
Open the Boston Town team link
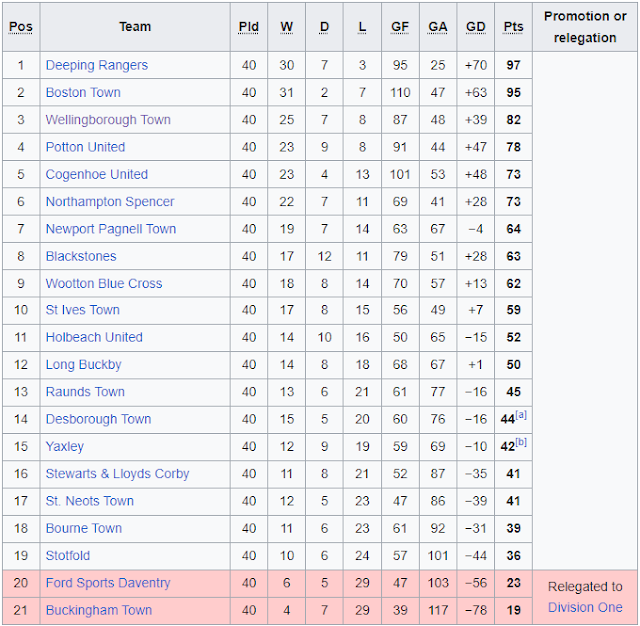pyautogui.click(x=83, y=93)
